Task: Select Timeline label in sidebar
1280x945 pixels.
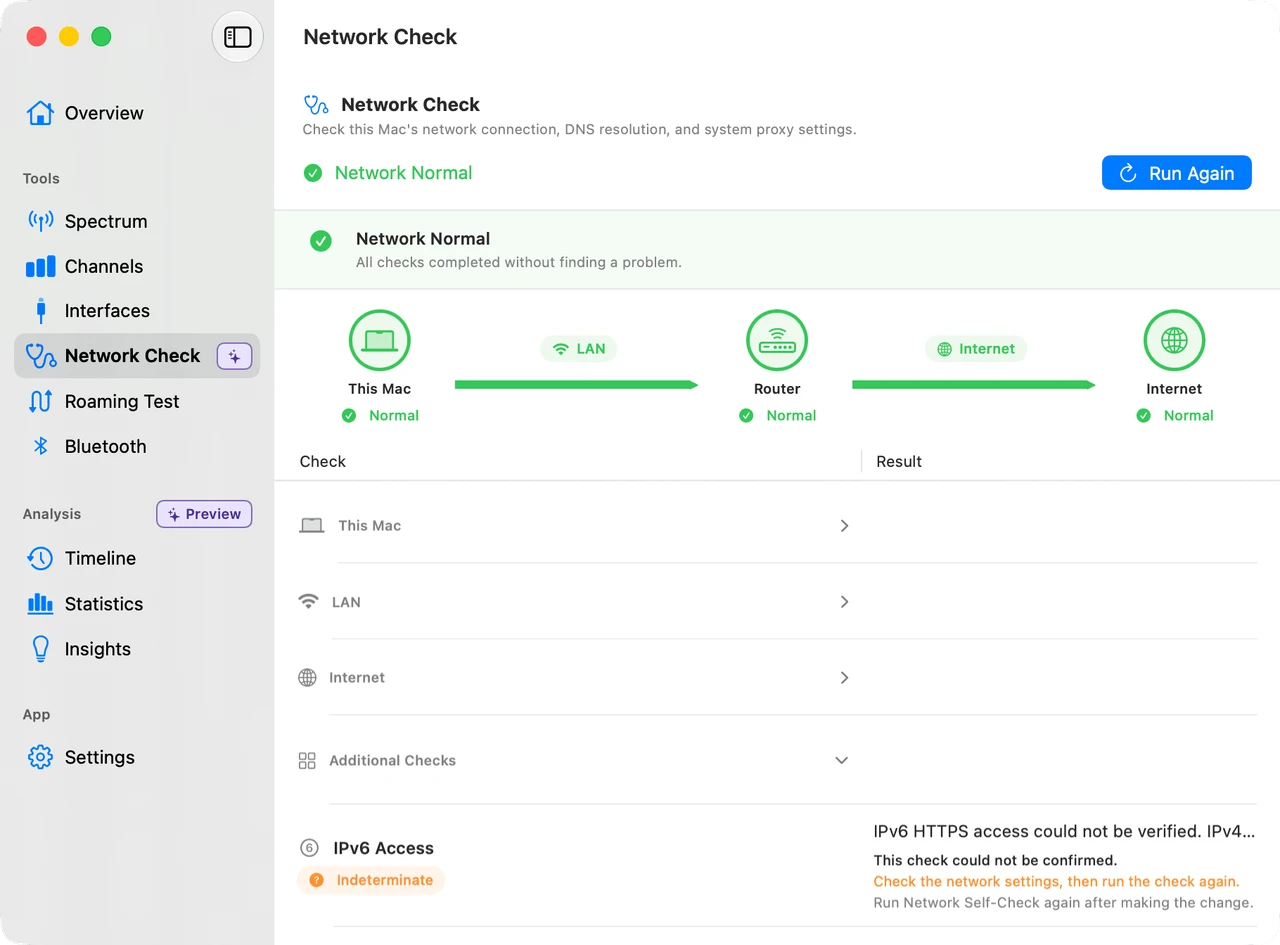Action: pyautogui.click(x=100, y=558)
